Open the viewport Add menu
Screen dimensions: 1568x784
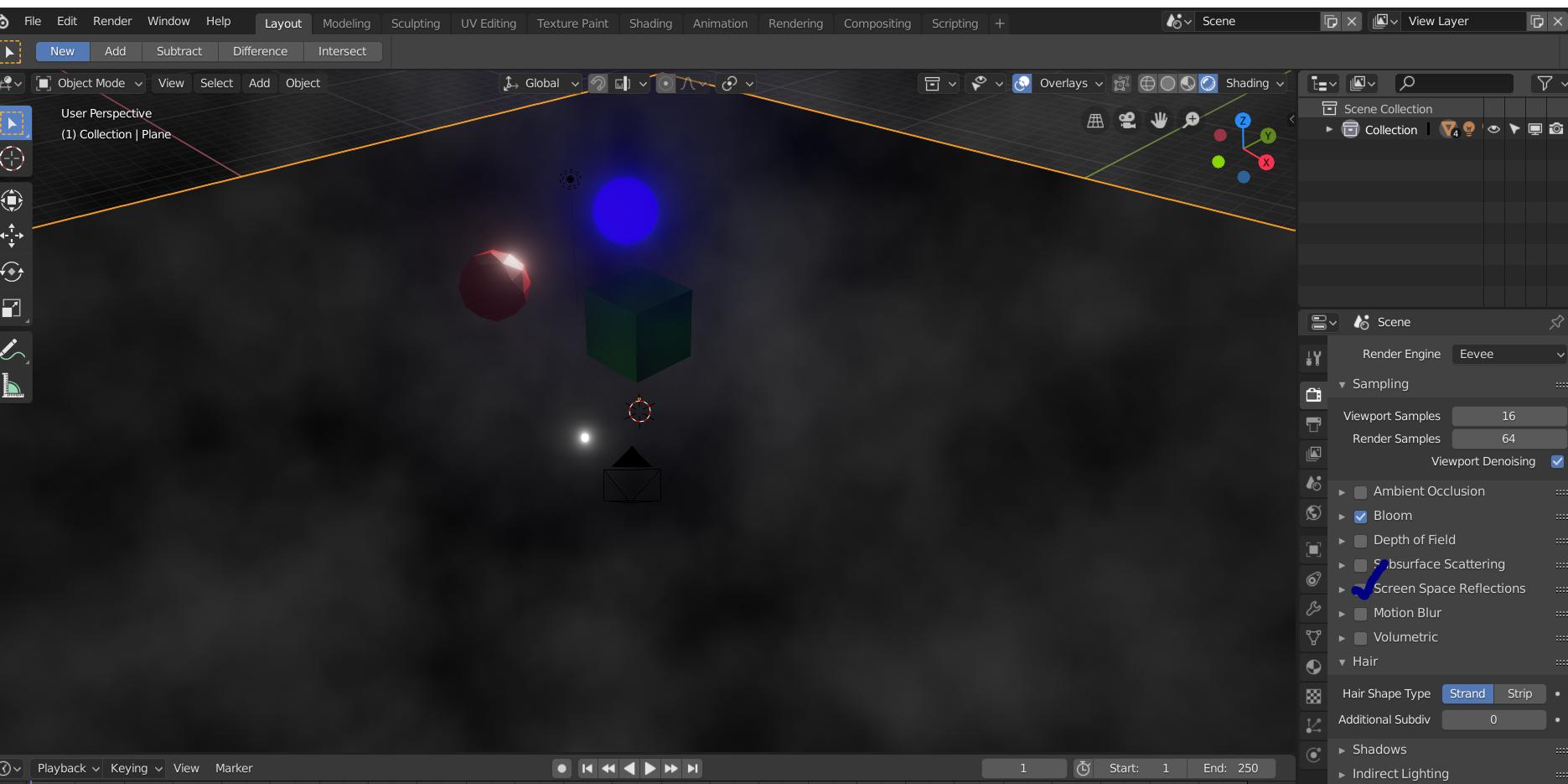click(259, 83)
